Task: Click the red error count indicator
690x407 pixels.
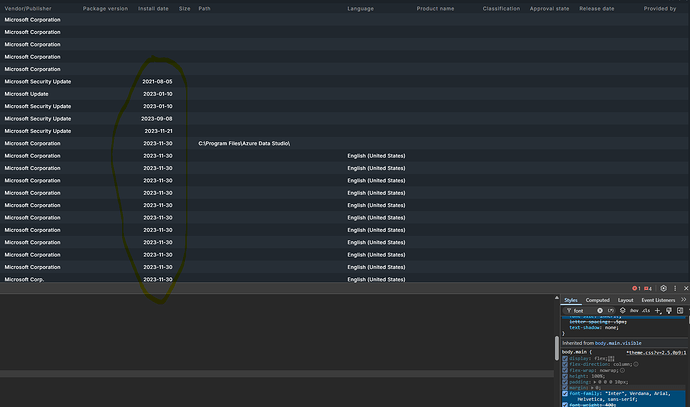Action: coord(636,288)
